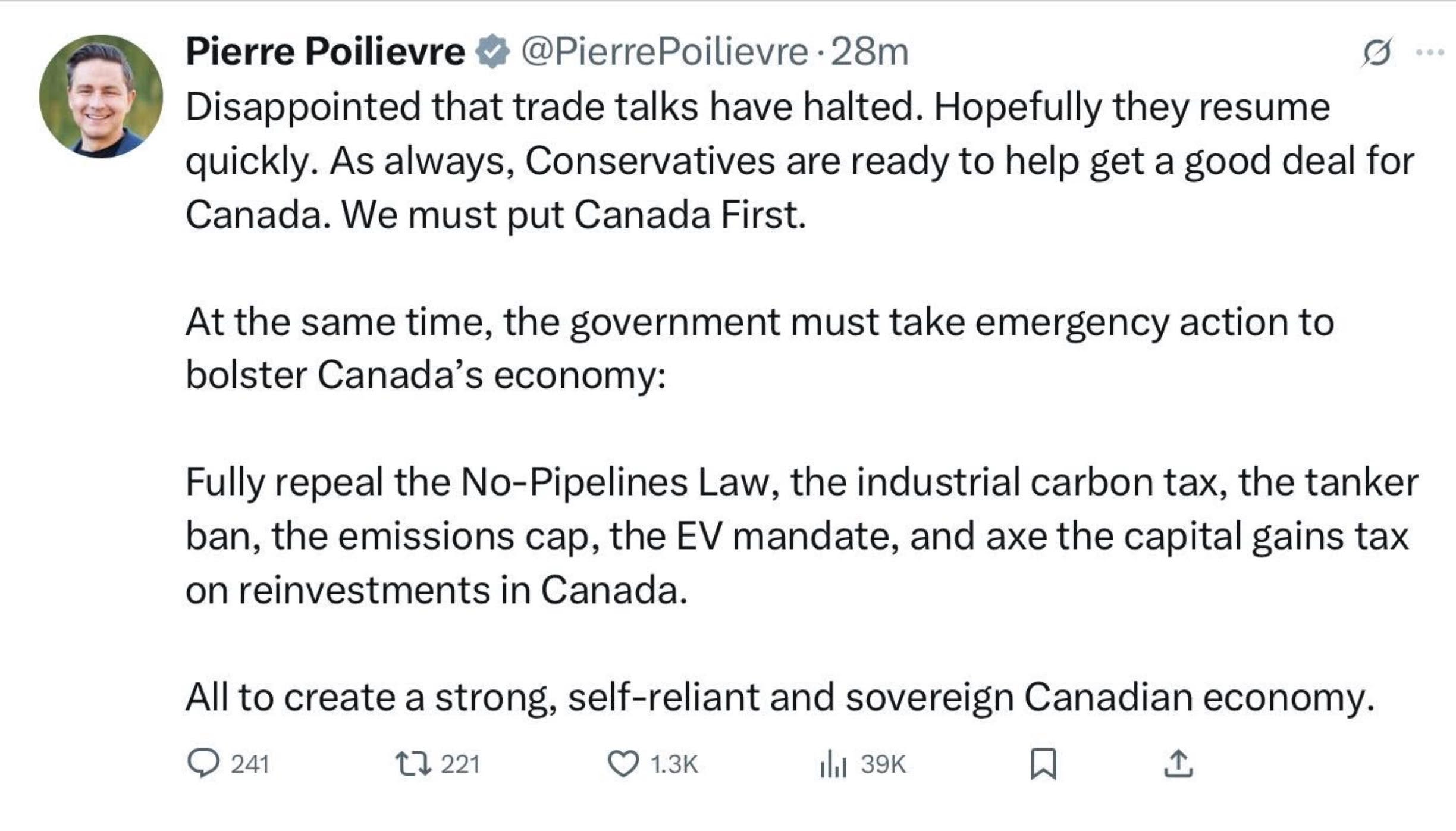The image size is (1456, 831).
Task: Click the 'All to create a strong' line
Action: [779, 697]
